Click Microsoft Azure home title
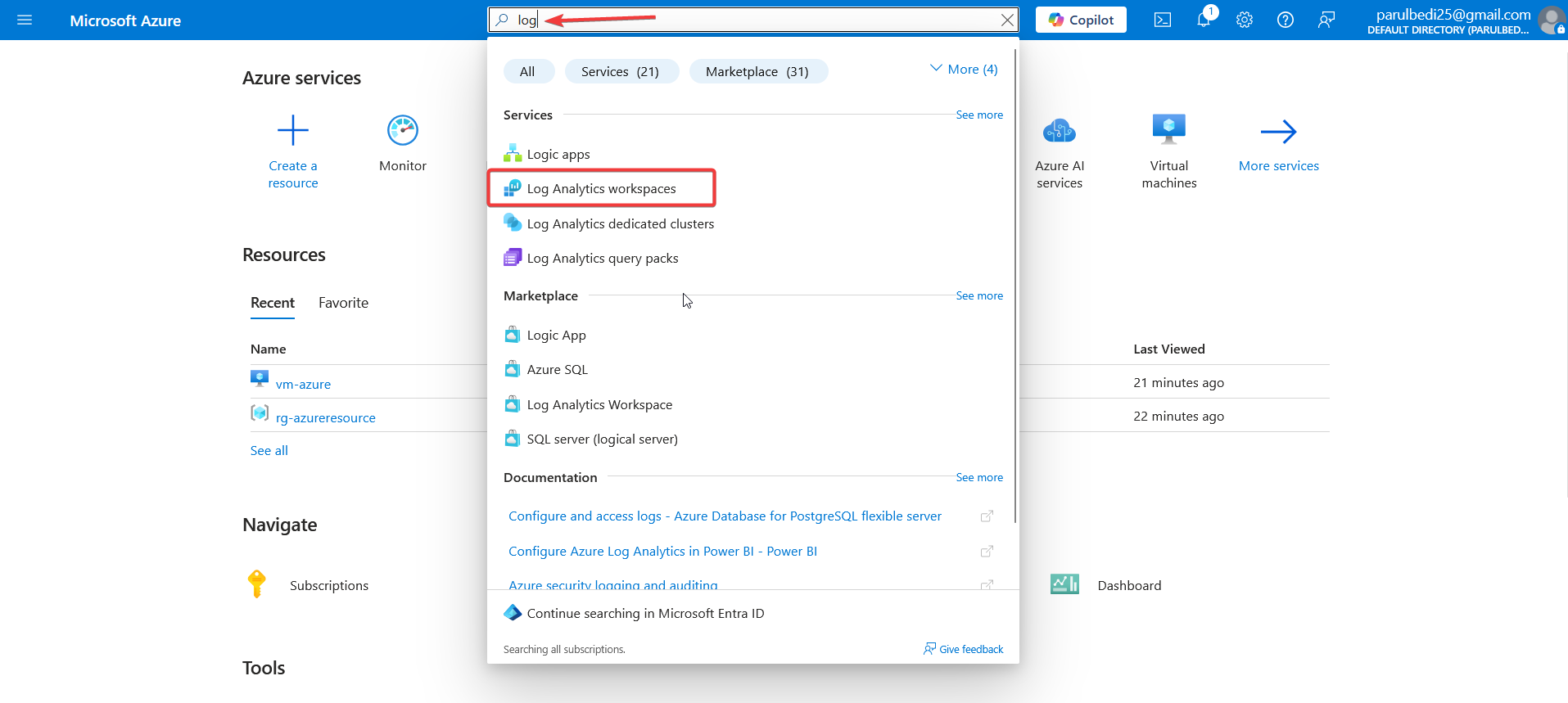The image size is (1568, 703). [x=125, y=20]
